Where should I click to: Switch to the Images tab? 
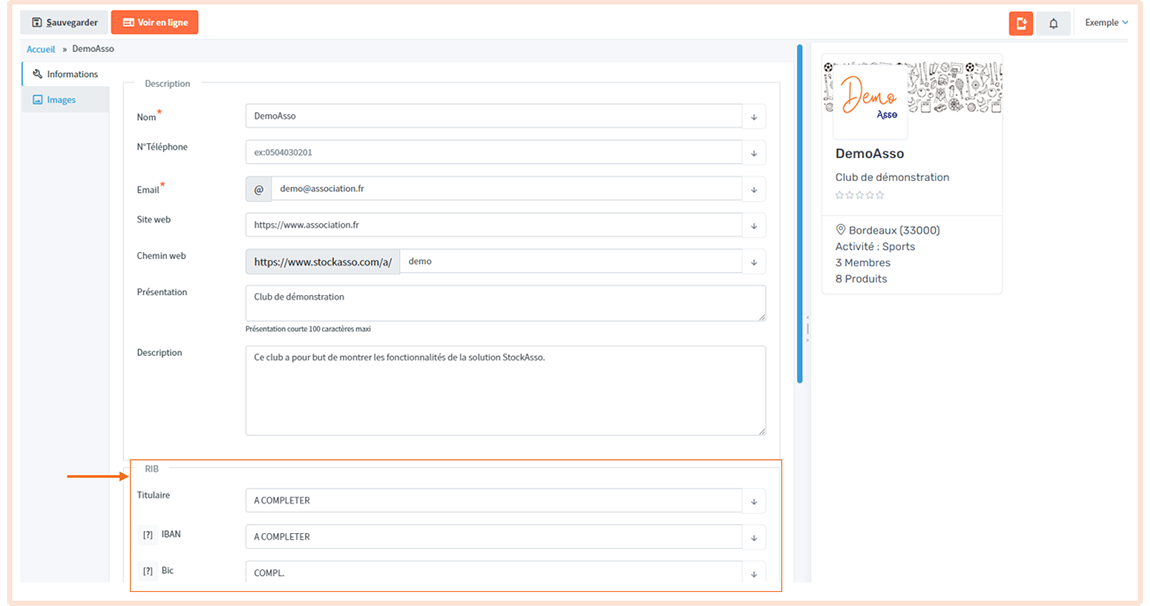click(x=61, y=100)
